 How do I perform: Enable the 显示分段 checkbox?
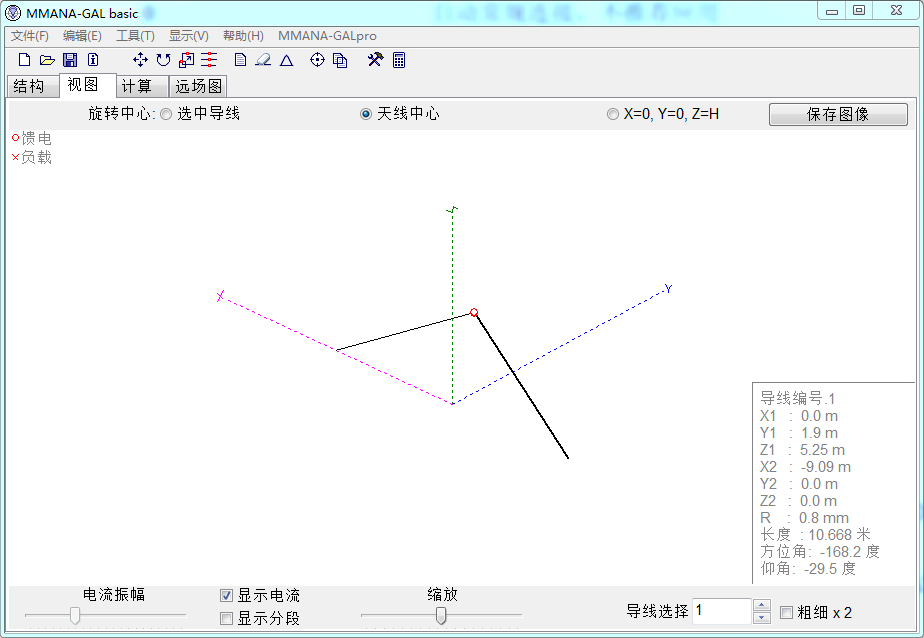tap(226, 619)
